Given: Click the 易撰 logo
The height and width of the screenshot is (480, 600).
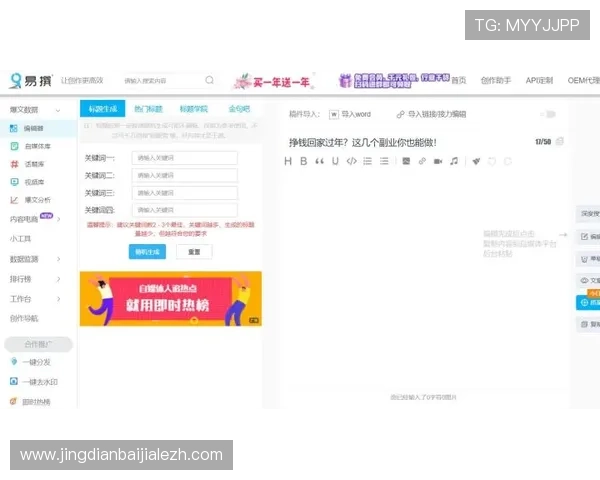Looking at the screenshot, I should pyautogui.click(x=31, y=81).
